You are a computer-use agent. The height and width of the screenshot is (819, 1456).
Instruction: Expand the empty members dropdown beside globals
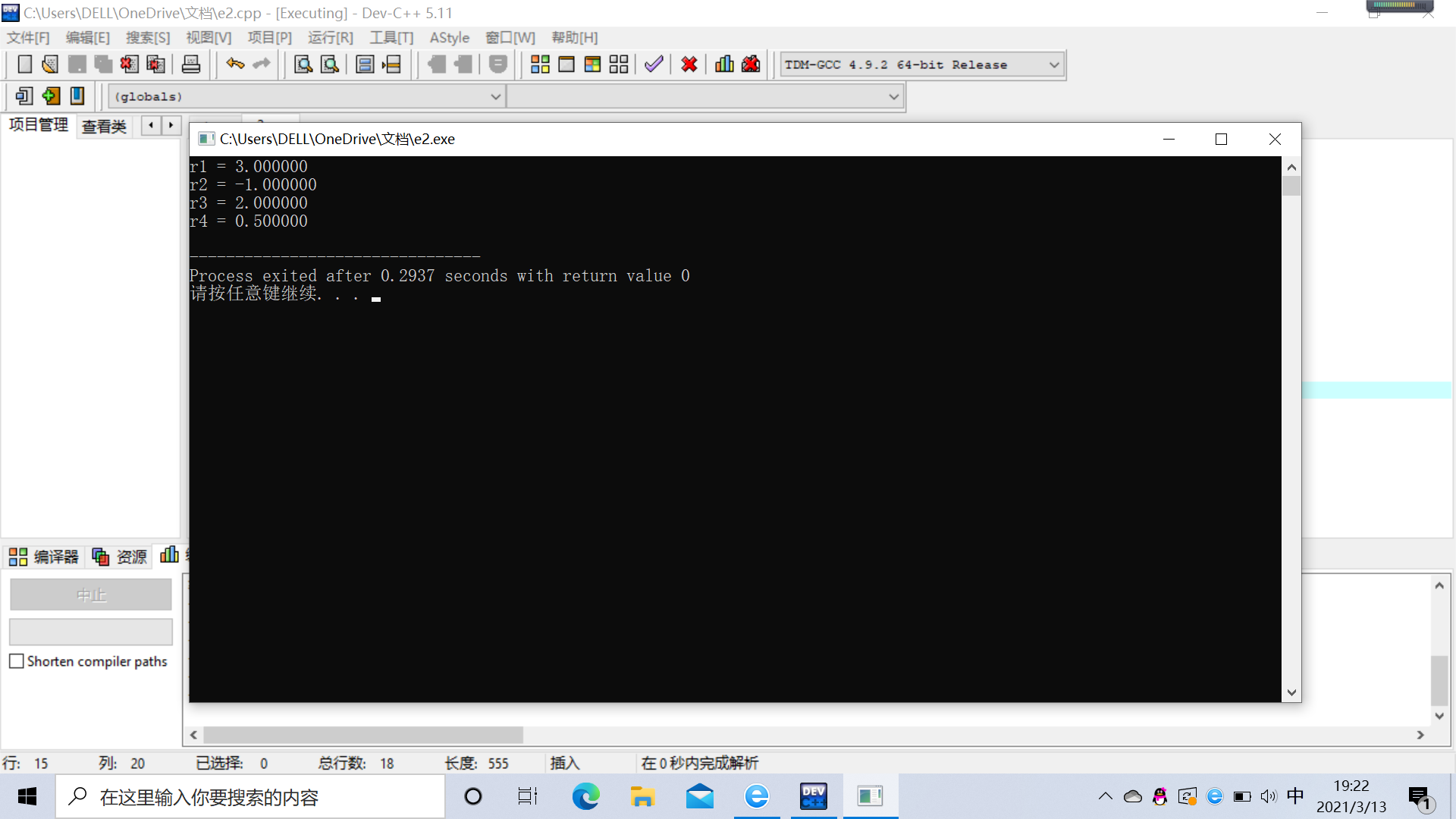pyautogui.click(x=893, y=97)
